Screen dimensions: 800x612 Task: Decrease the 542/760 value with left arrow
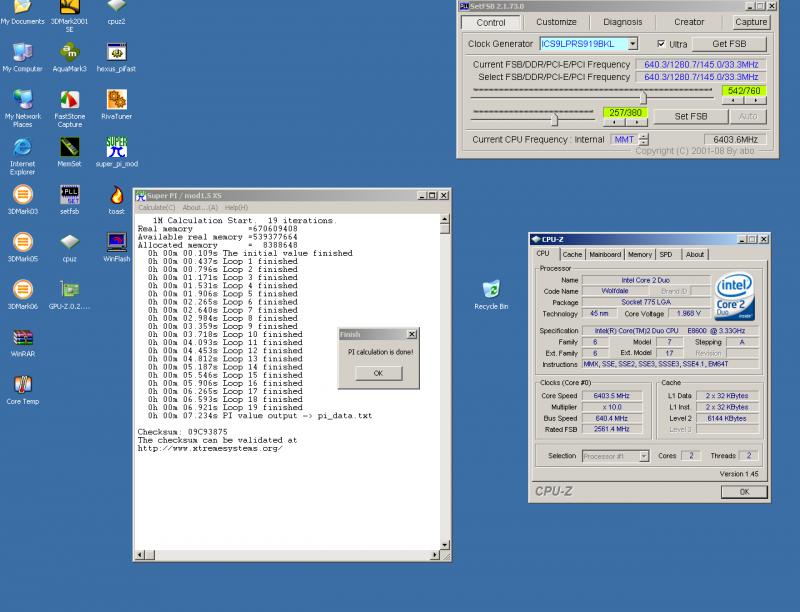pyautogui.click(x=733, y=100)
